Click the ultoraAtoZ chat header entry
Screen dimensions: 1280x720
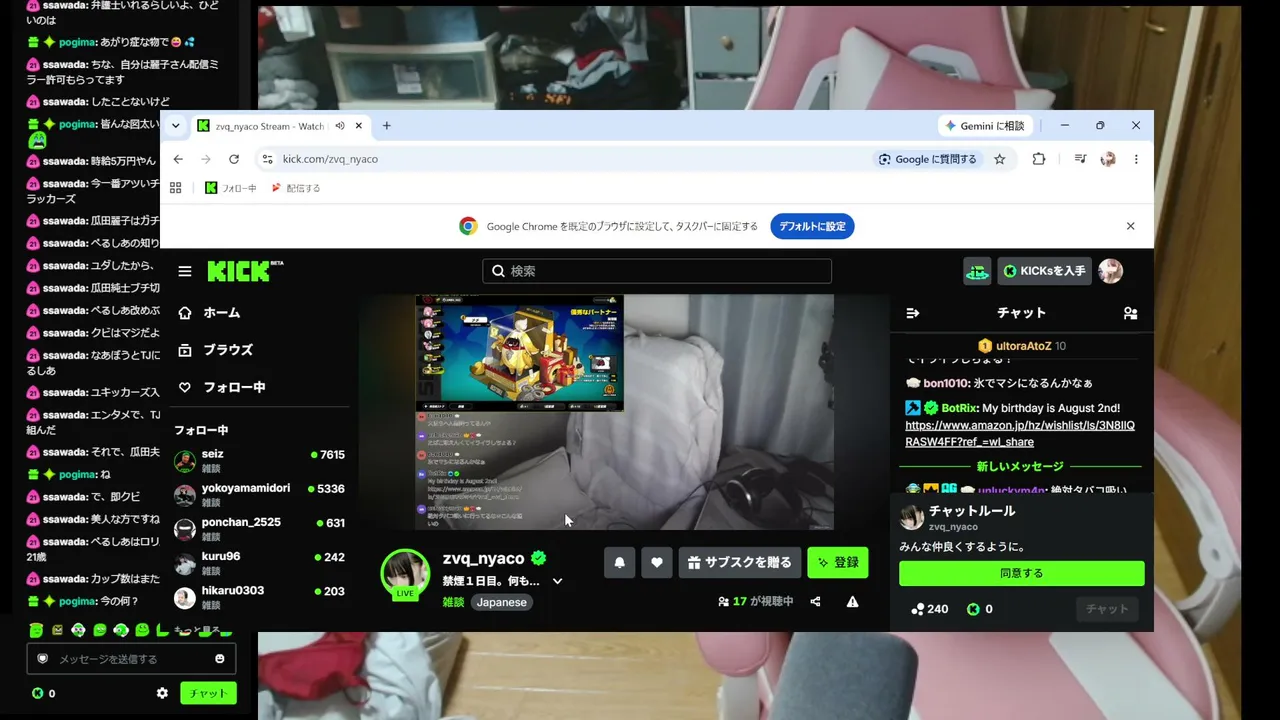tap(1024, 346)
